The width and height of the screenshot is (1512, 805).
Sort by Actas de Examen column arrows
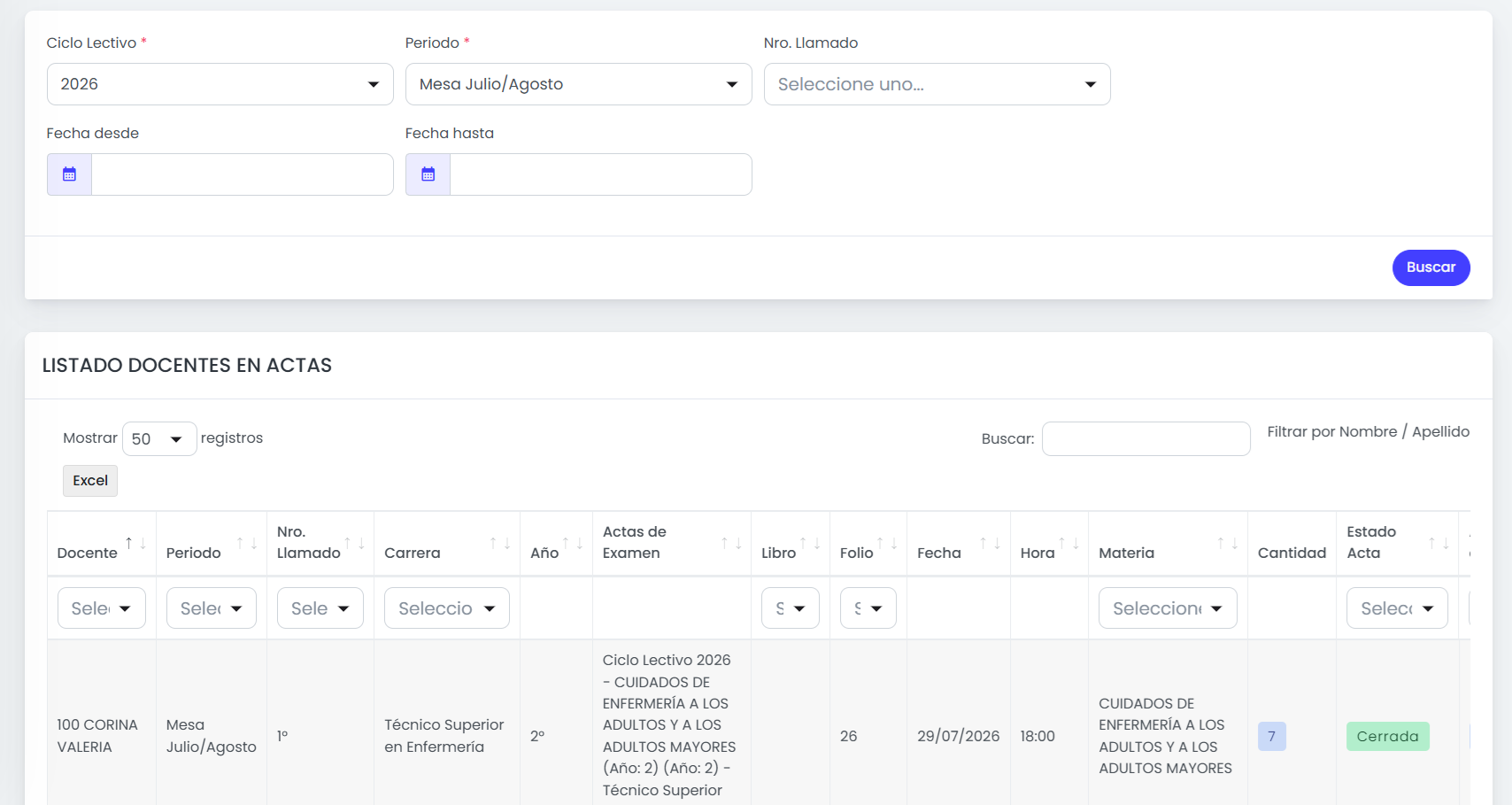731,543
